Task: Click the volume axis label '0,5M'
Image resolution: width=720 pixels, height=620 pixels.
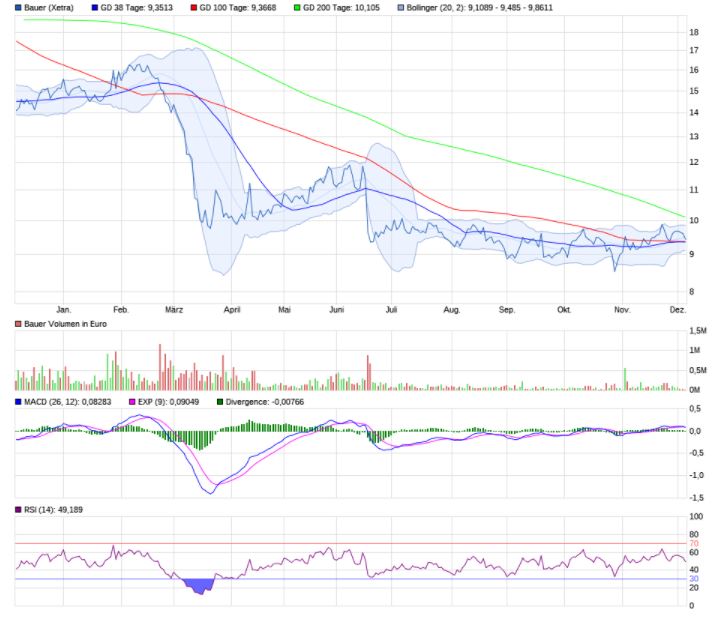Action: click(x=698, y=370)
